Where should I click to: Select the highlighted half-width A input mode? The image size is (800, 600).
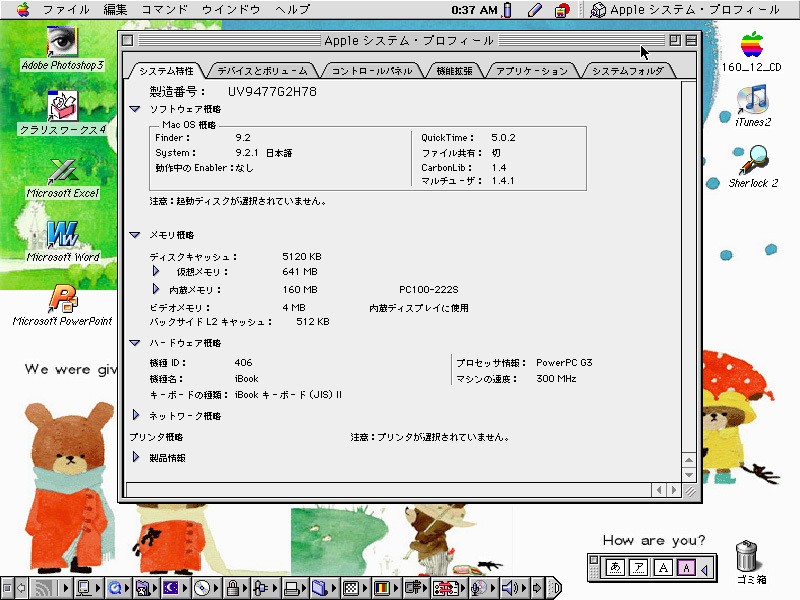(686, 567)
